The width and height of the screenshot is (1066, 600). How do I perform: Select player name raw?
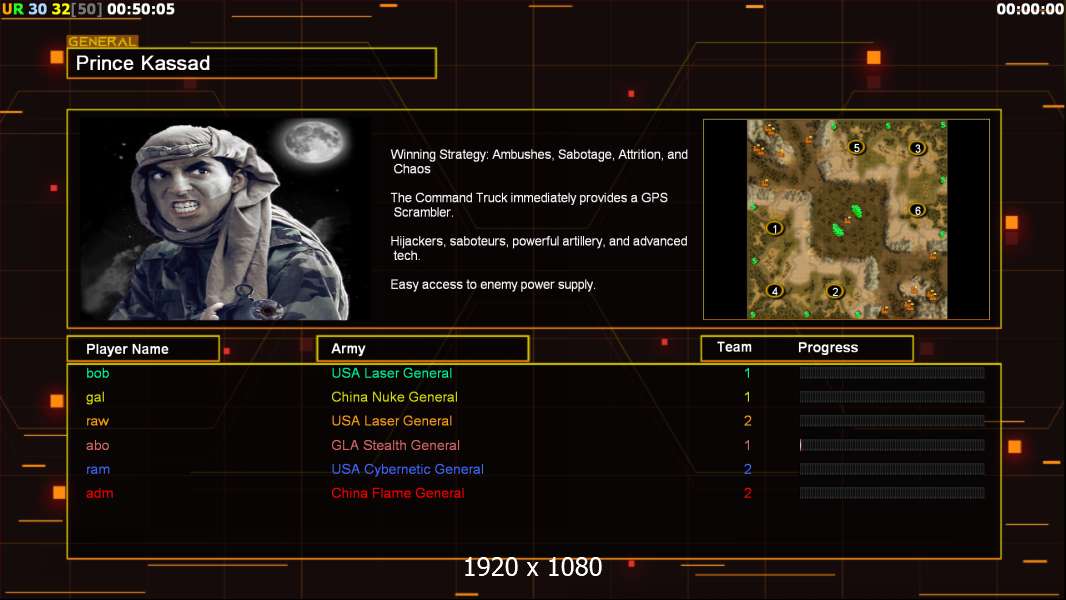[97, 421]
